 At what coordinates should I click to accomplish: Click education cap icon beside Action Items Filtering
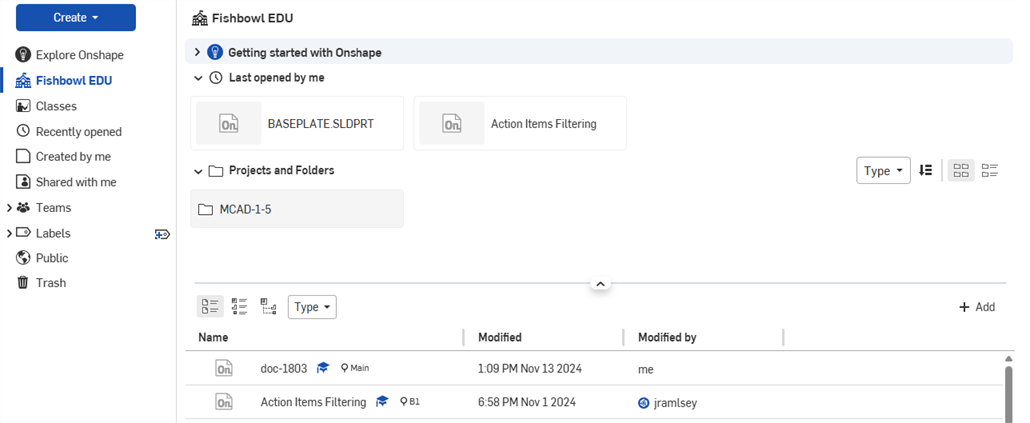[x=382, y=402]
